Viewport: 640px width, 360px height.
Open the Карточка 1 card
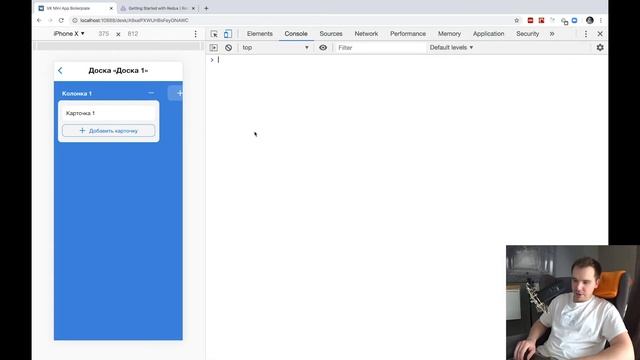[109, 113]
